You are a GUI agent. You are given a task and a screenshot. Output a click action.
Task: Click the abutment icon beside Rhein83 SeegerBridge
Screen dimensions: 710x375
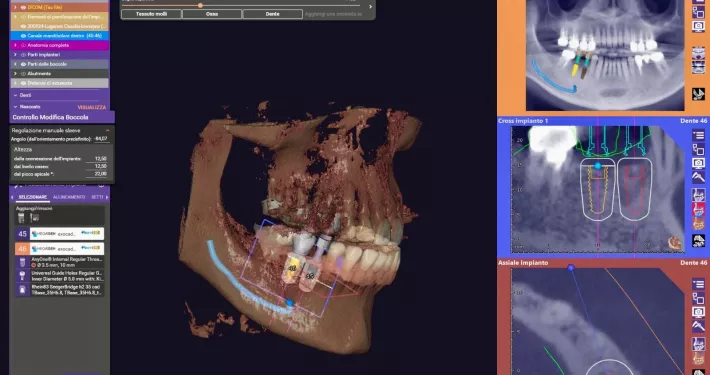22,289
